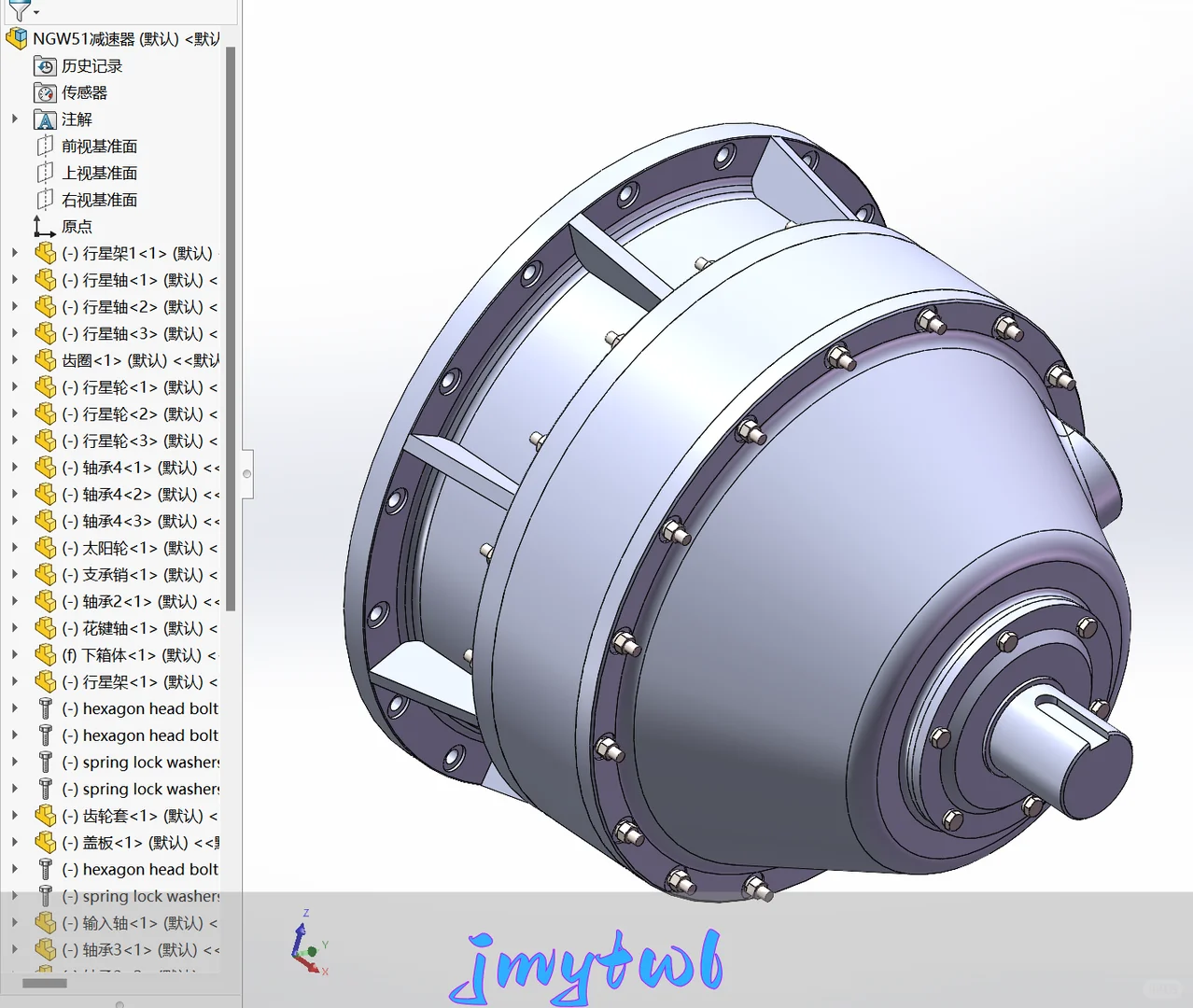This screenshot has width=1193, height=1008.
Task: Select the 前视基准面 plane icon
Action: coord(45,146)
